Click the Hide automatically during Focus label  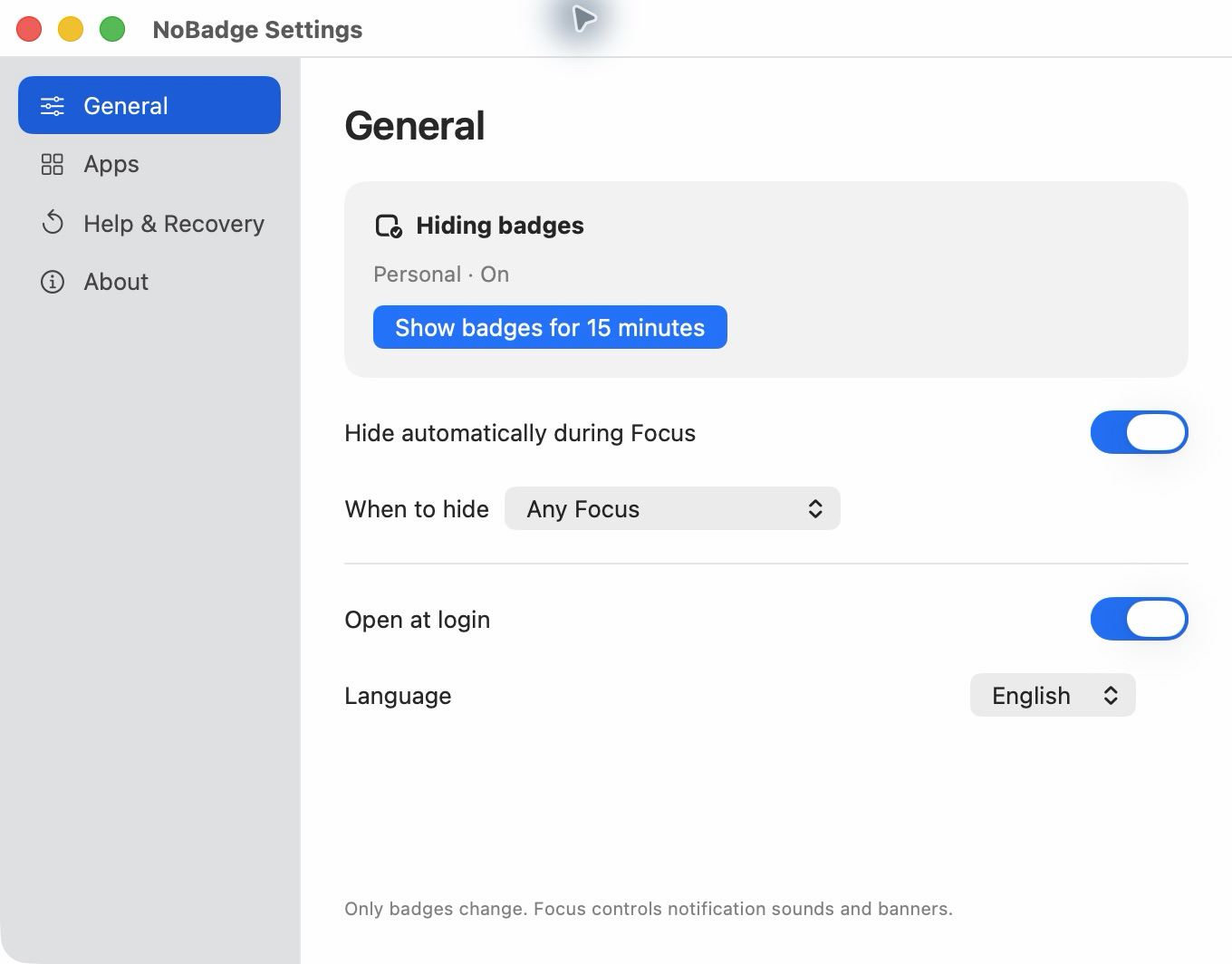pos(520,433)
